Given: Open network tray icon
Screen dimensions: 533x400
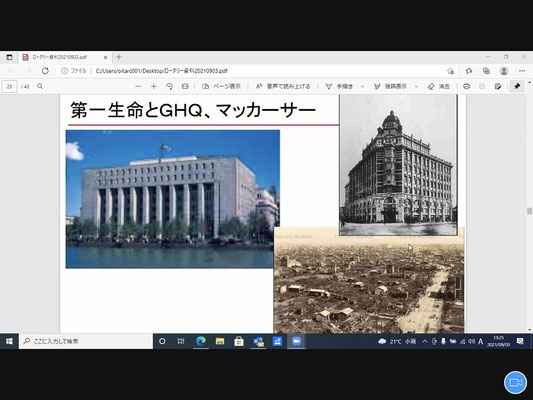Looking at the screenshot, I should click(463, 341).
